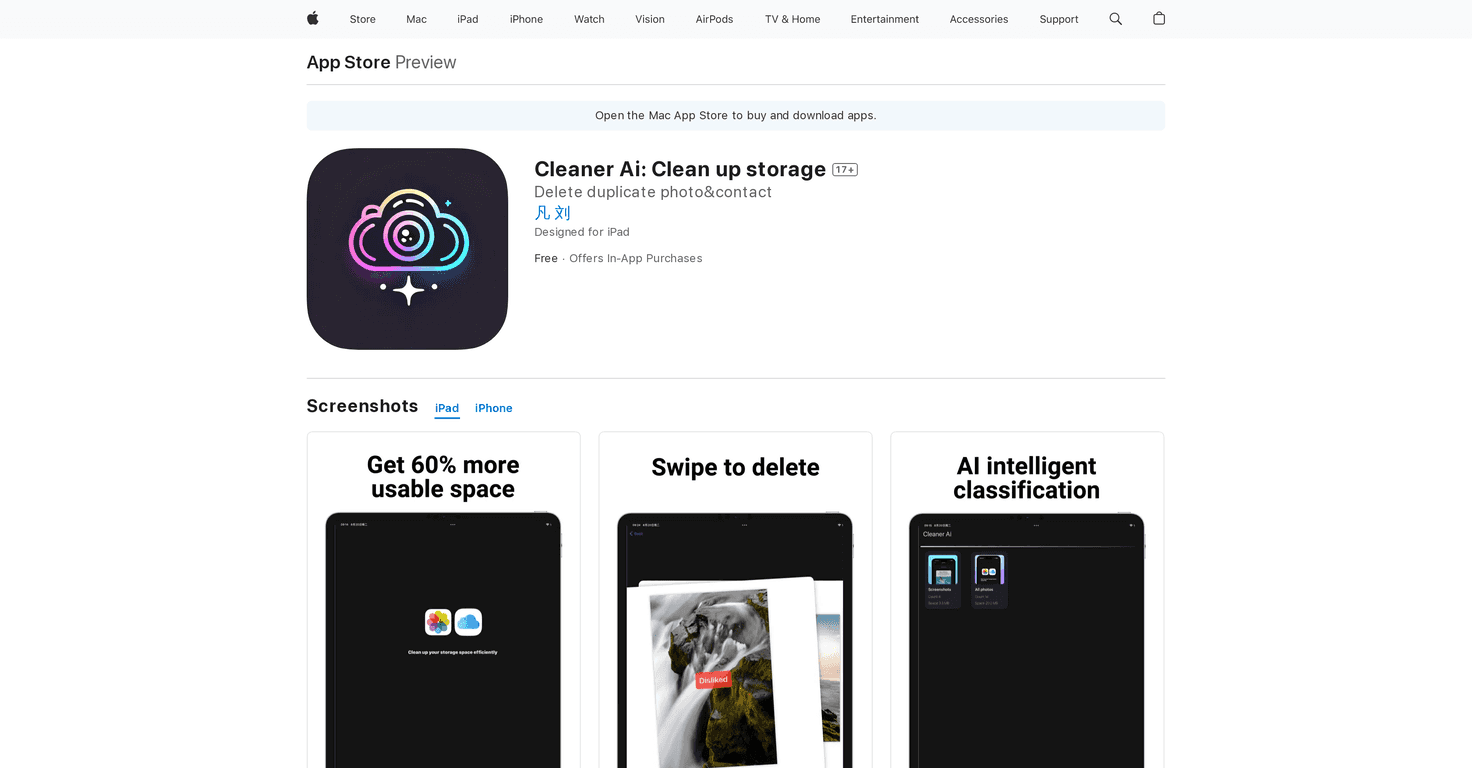
Task: Click the App Store Preview link
Action: coord(348,62)
